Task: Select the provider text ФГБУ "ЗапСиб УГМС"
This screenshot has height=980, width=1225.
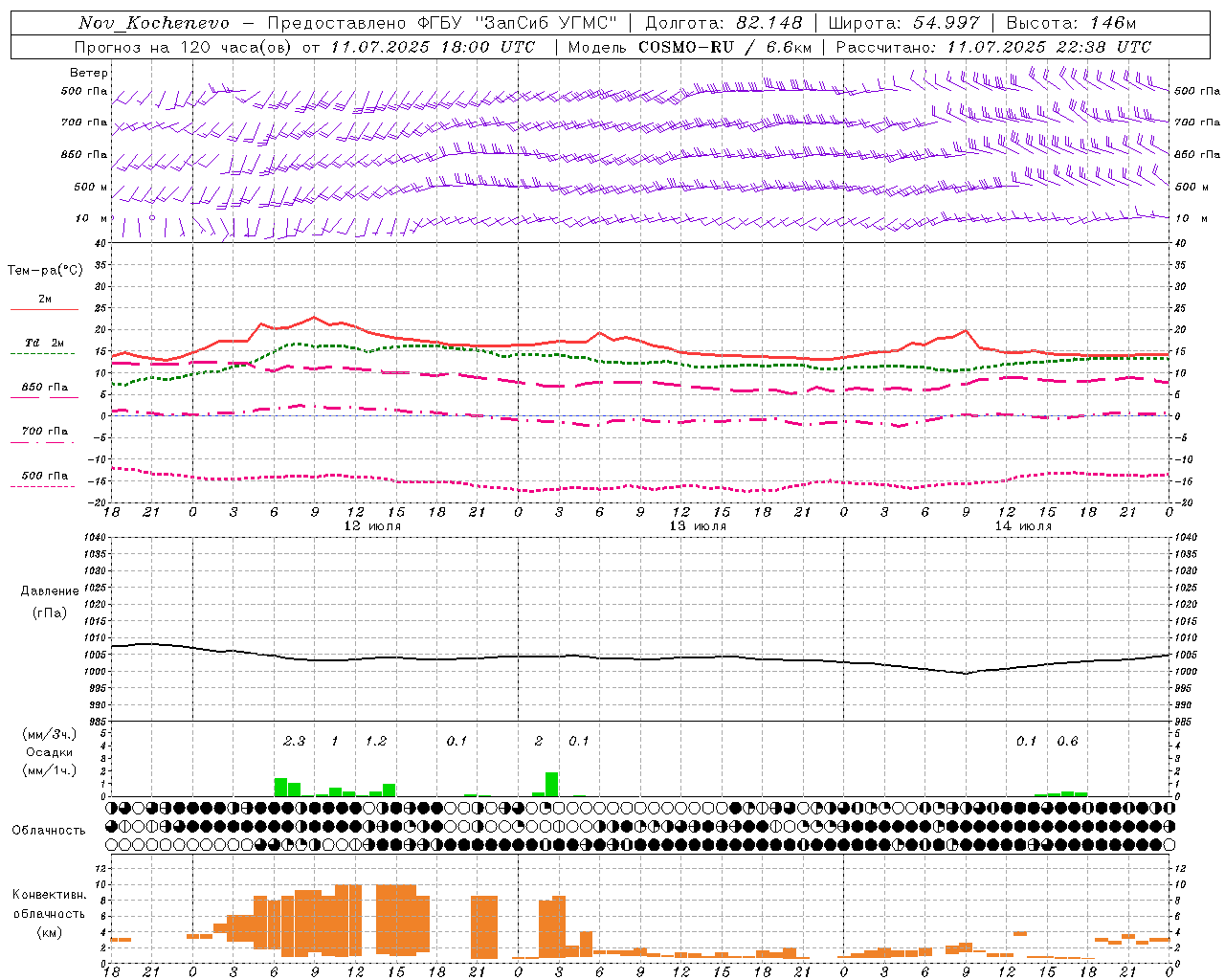Action: (518, 23)
